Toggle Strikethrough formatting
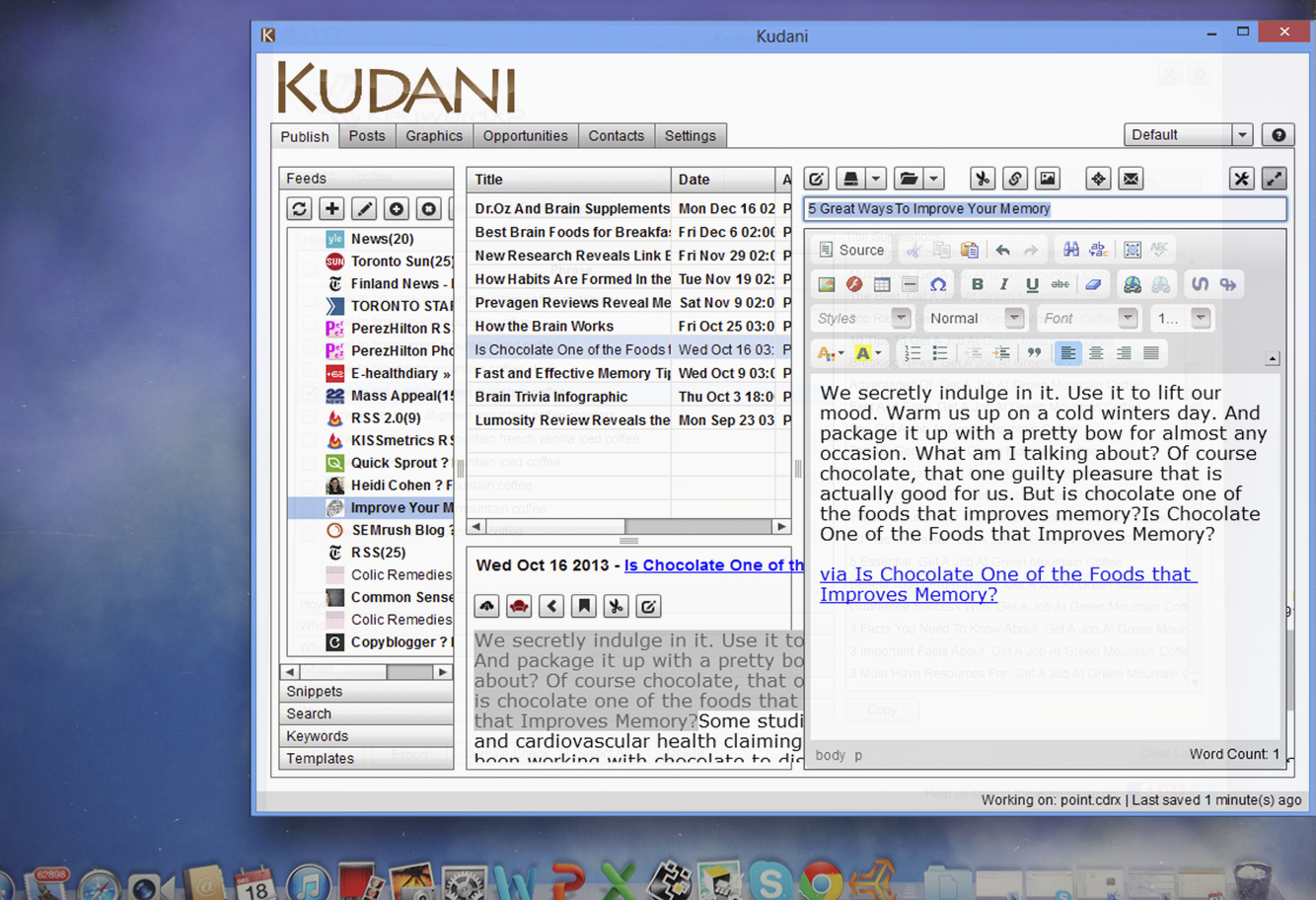Screen dimensions: 1316x900 [1060, 284]
